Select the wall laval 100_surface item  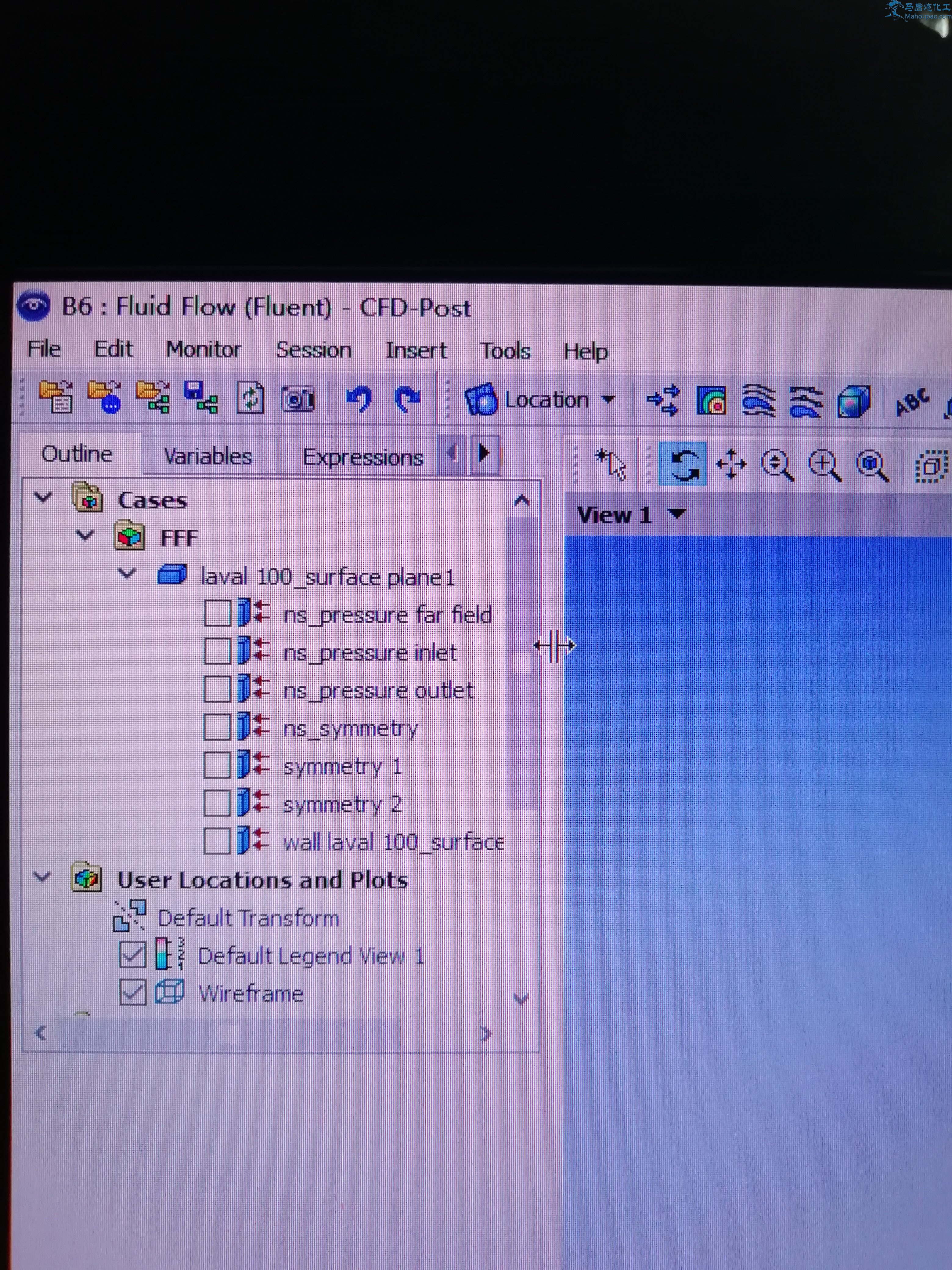pyautogui.click(x=394, y=842)
